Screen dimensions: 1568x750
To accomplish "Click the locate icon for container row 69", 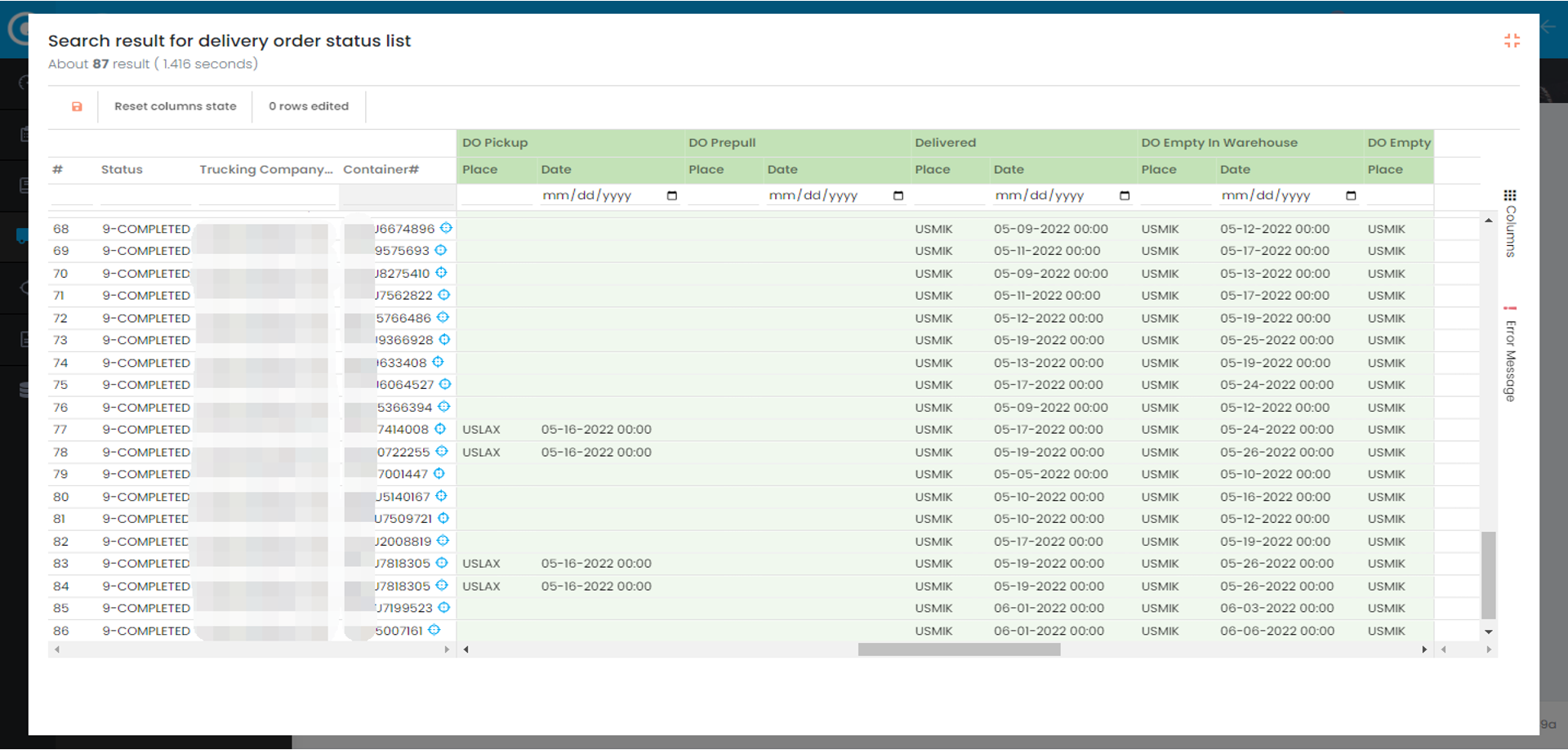I will 441,250.
